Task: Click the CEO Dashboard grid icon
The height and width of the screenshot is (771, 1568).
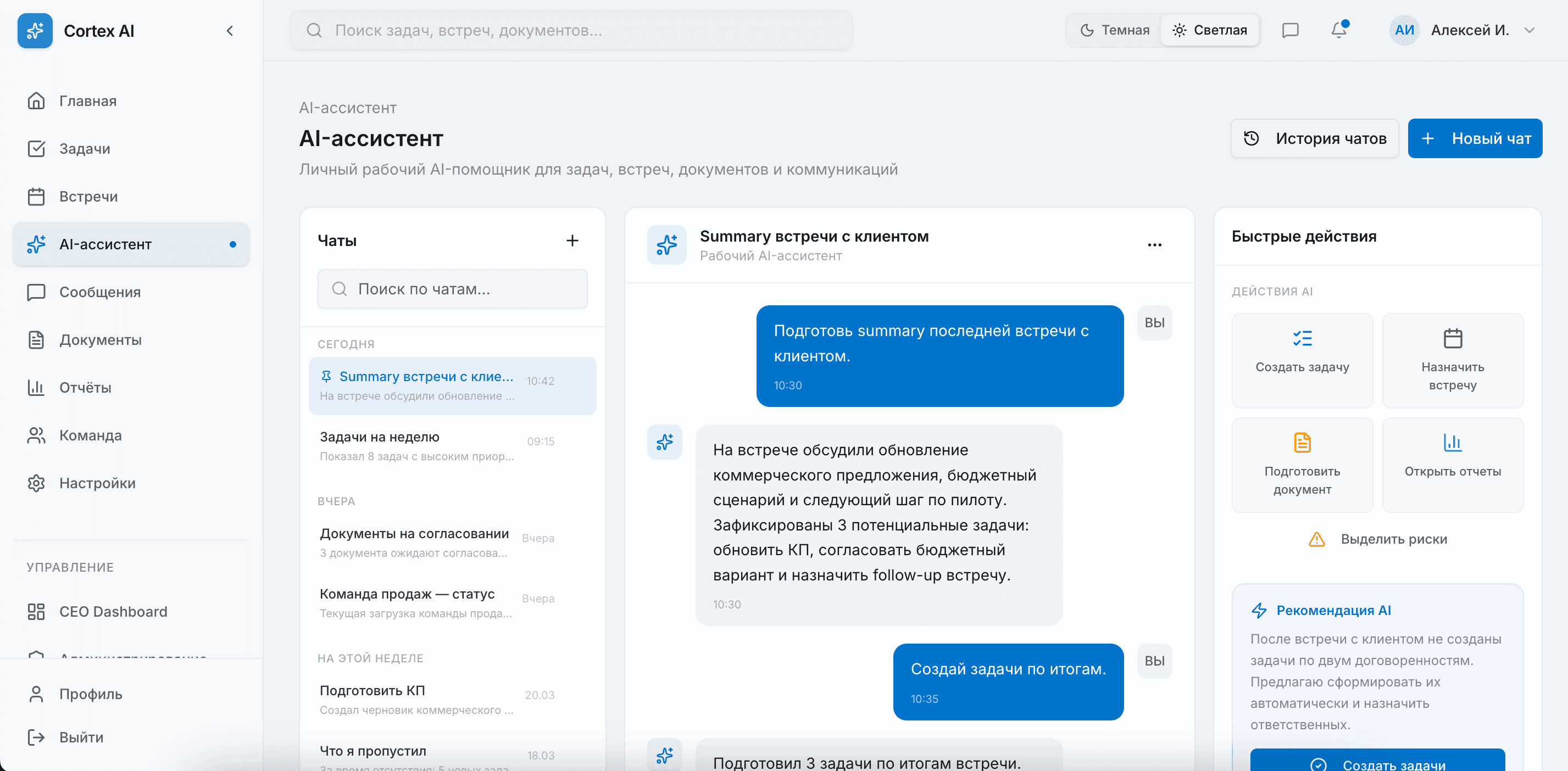Action: (x=36, y=612)
